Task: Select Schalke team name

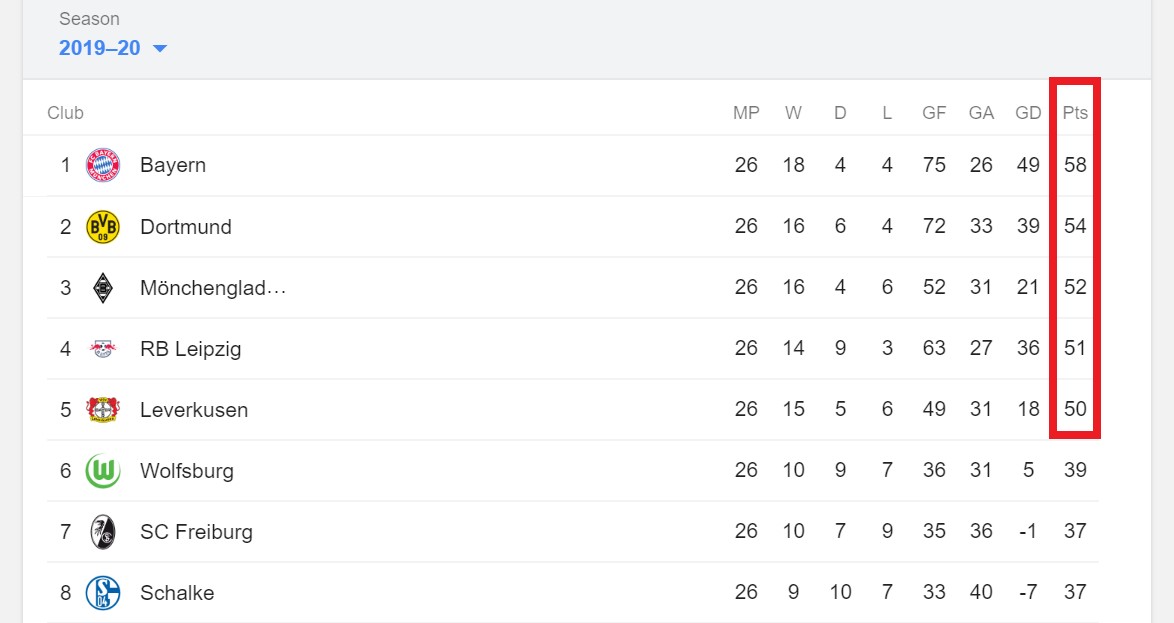Action: [177, 593]
